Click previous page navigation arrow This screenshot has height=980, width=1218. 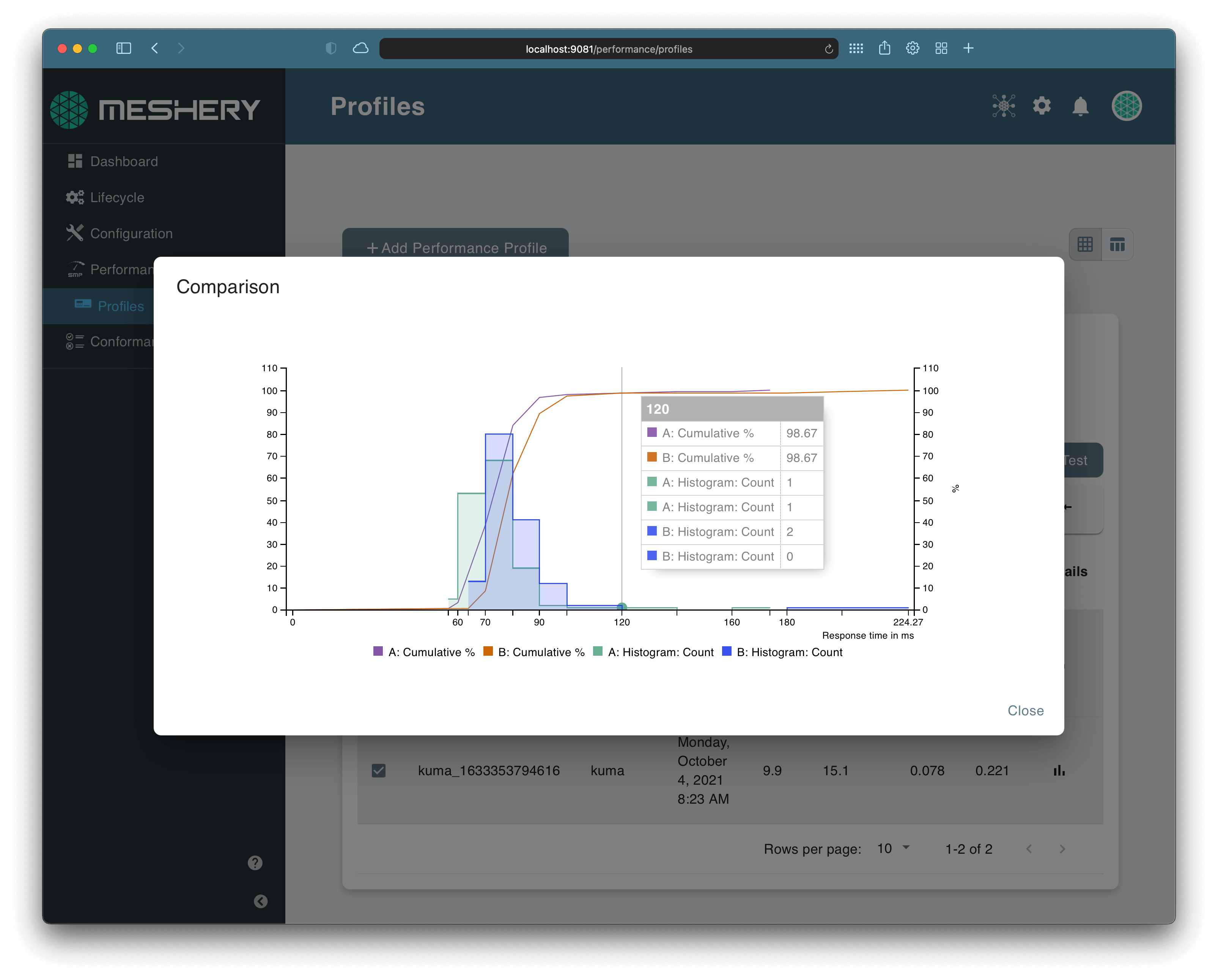click(x=1029, y=850)
